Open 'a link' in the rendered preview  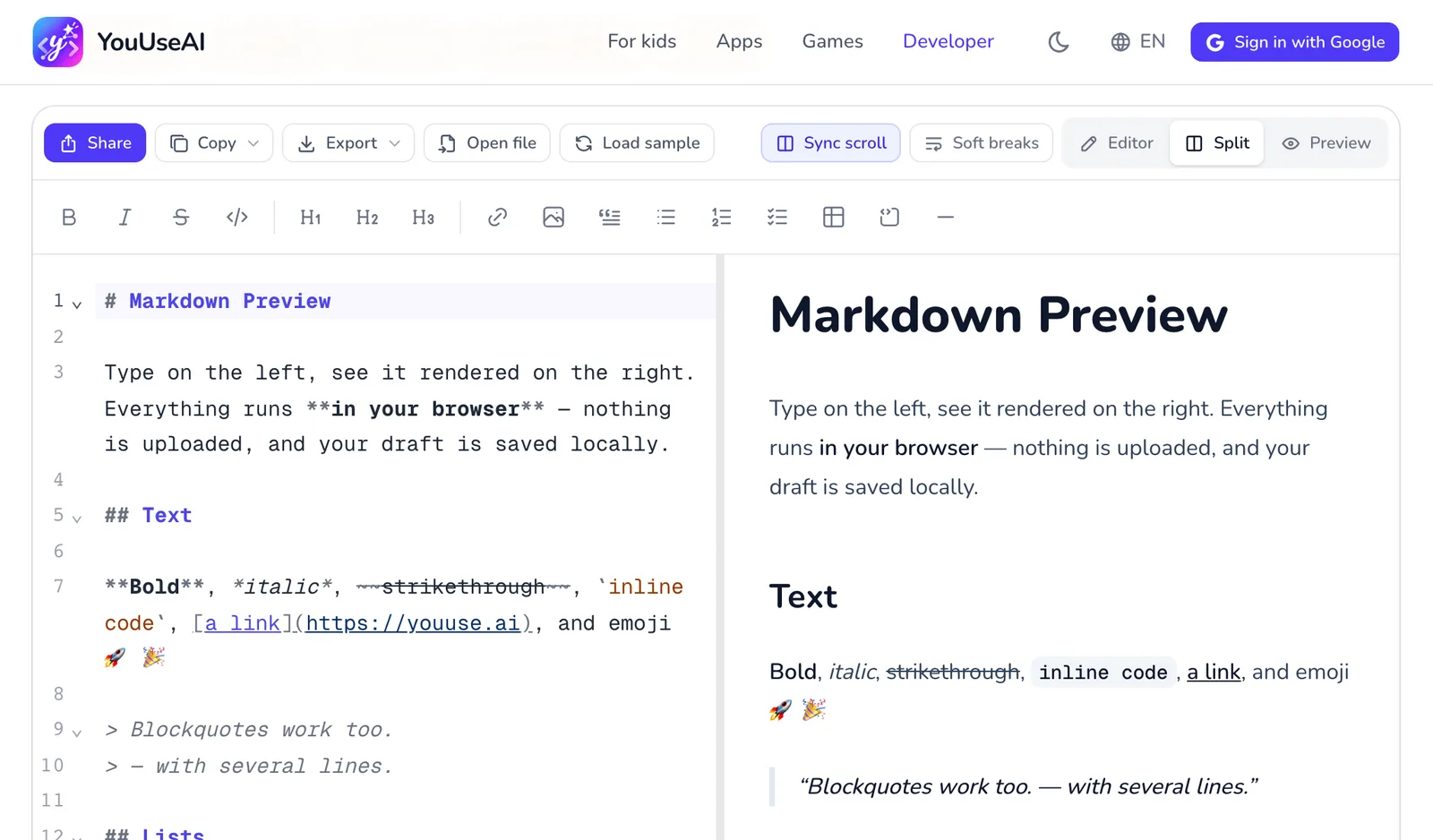1214,672
